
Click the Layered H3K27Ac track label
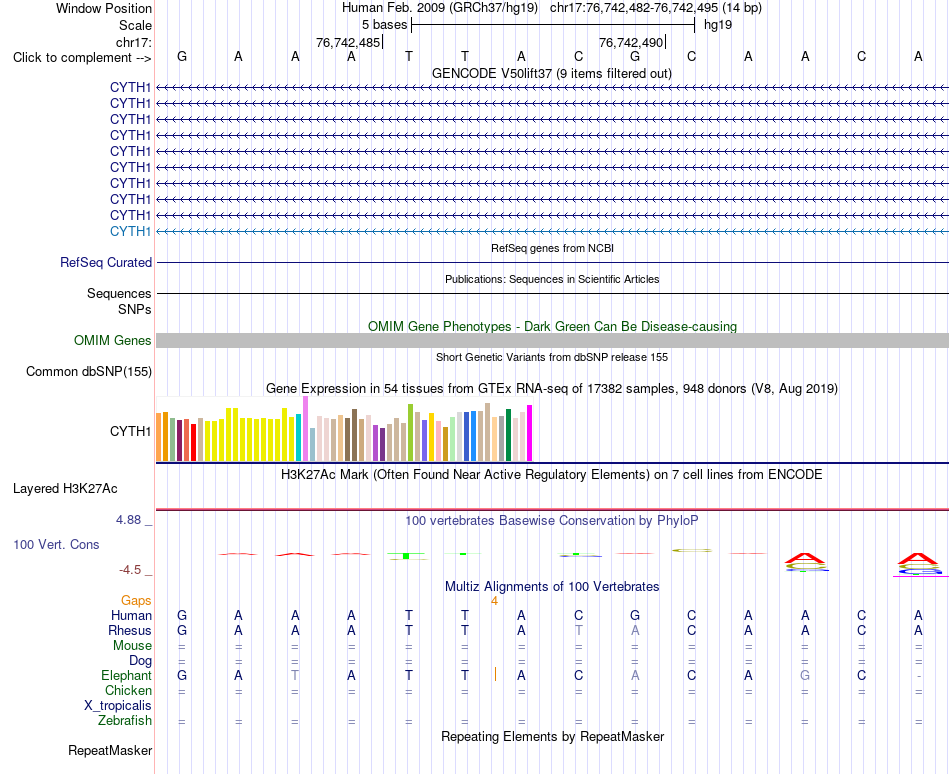[x=65, y=489]
